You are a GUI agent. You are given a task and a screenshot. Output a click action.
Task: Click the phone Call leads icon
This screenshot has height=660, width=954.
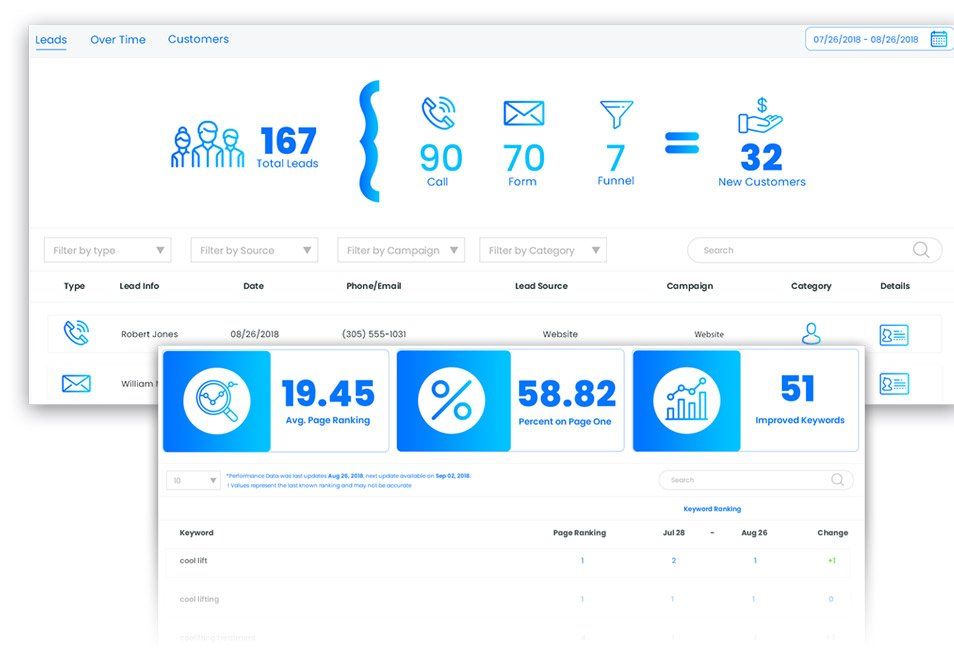(438, 113)
